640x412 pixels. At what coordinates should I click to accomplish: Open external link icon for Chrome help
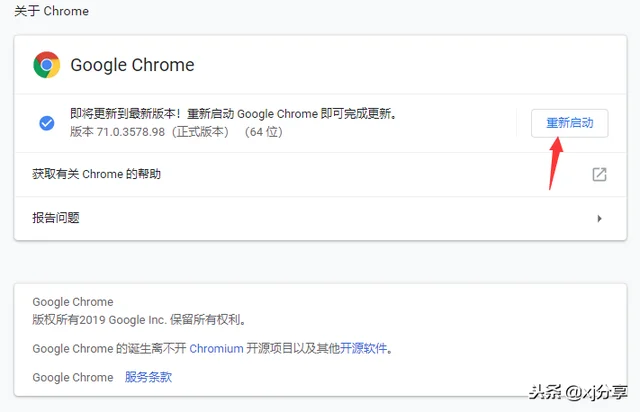pyautogui.click(x=599, y=174)
